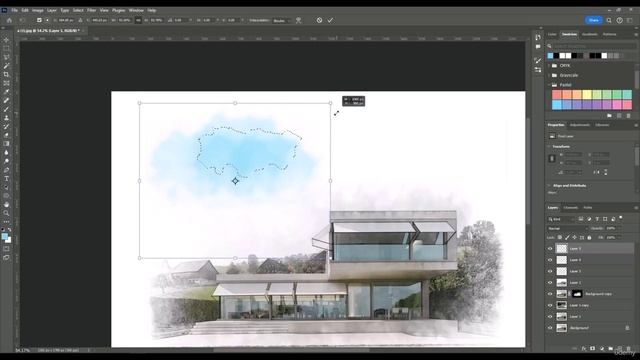This screenshot has height=360, width=640.
Task: Open the layer filter Kind dropdown
Action: click(561, 220)
